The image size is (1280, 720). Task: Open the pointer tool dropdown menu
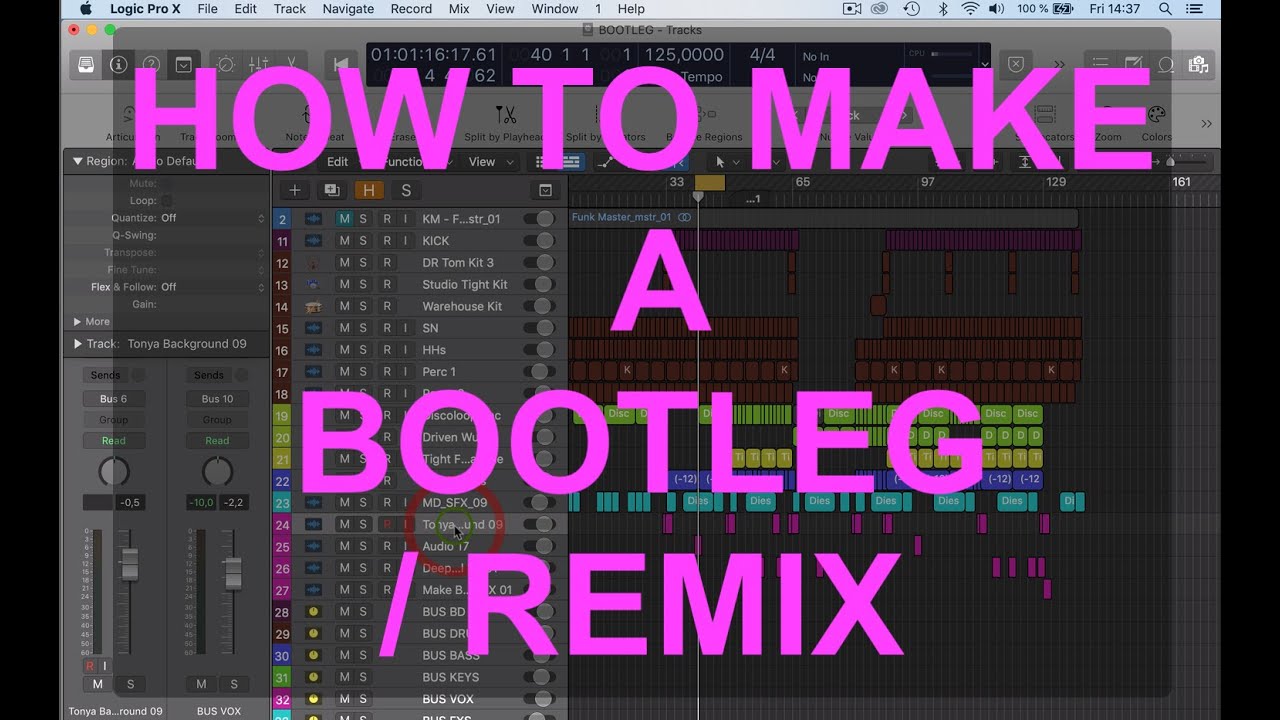pos(726,162)
